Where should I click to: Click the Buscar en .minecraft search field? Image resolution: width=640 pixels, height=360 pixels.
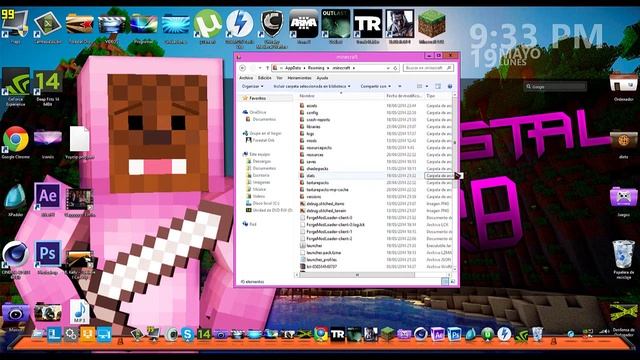pos(428,68)
